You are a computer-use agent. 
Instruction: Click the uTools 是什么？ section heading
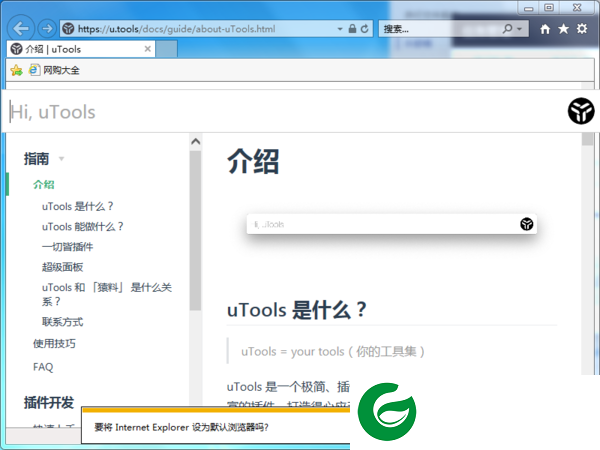[297, 310]
